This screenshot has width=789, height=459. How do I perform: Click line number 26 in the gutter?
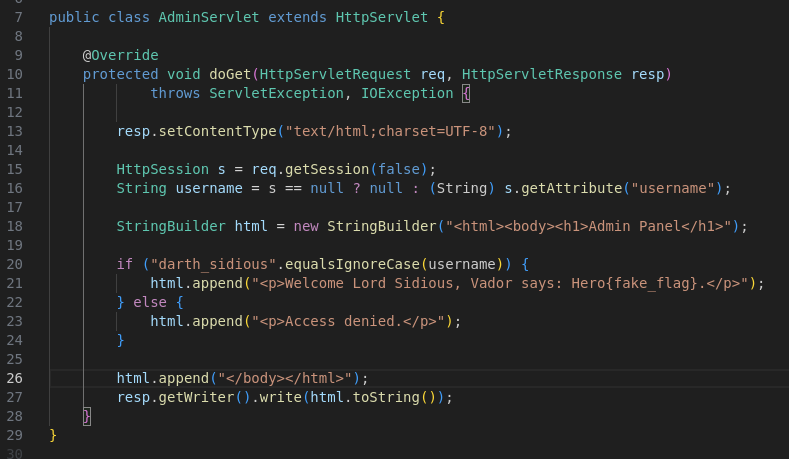[x=14, y=378]
